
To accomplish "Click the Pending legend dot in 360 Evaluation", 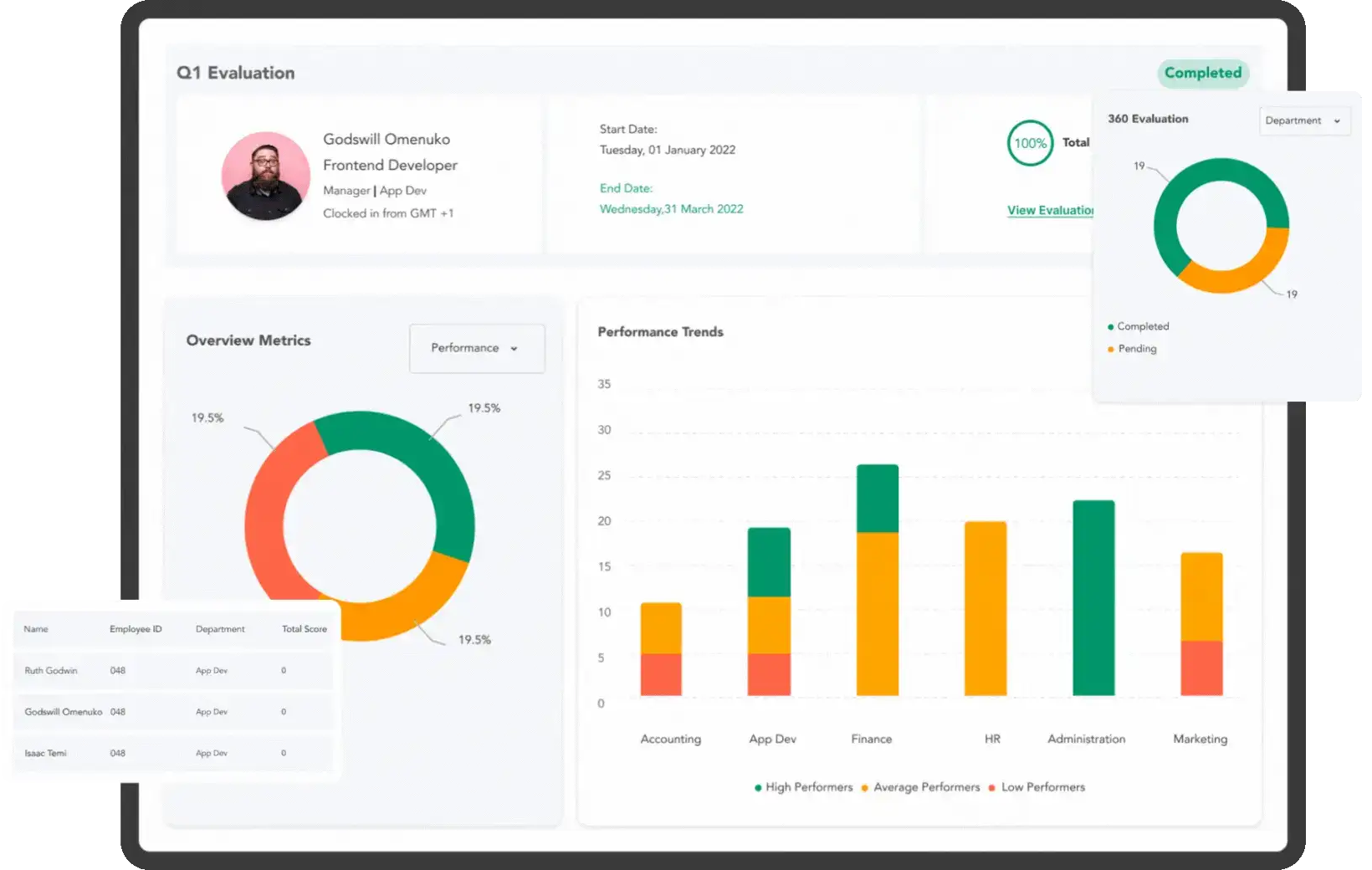I will pos(1111,349).
